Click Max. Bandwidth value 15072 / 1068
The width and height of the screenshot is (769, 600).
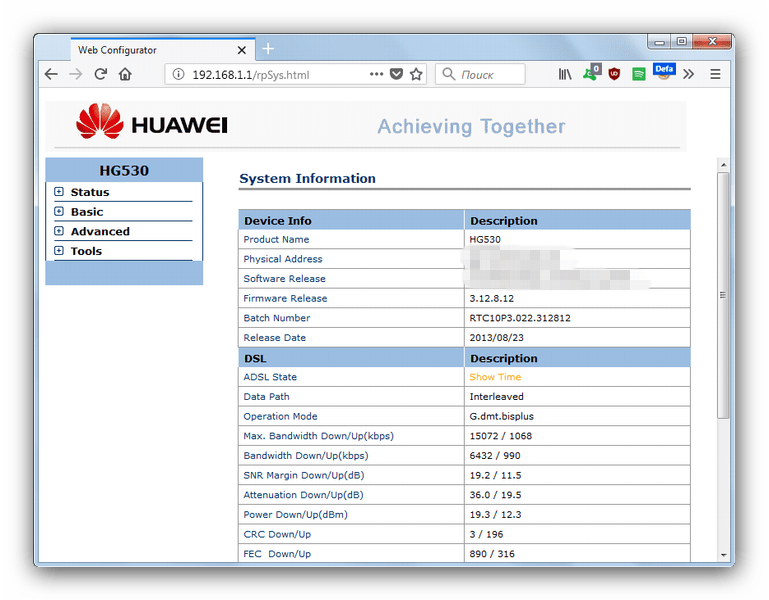click(500, 436)
